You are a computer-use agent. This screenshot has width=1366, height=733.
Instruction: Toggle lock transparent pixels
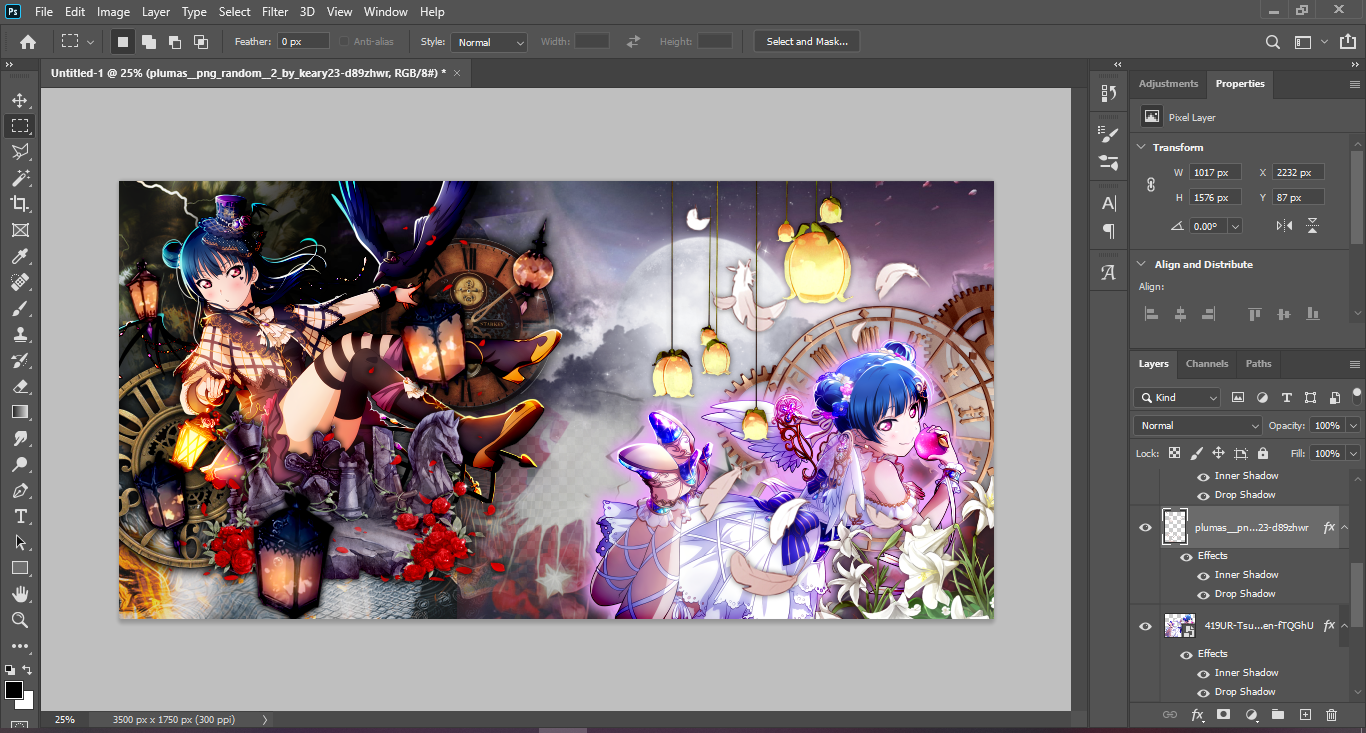click(1175, 453)
